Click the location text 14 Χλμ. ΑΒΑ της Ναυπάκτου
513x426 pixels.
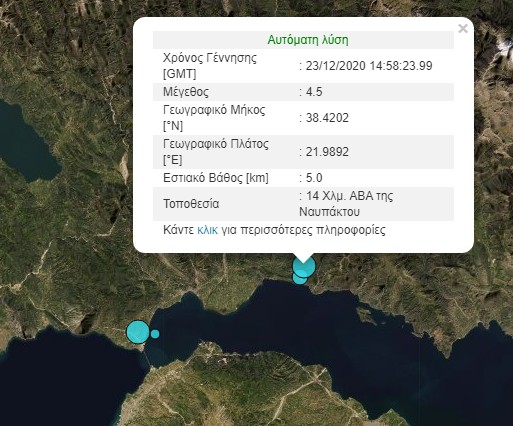pos(346,204)
